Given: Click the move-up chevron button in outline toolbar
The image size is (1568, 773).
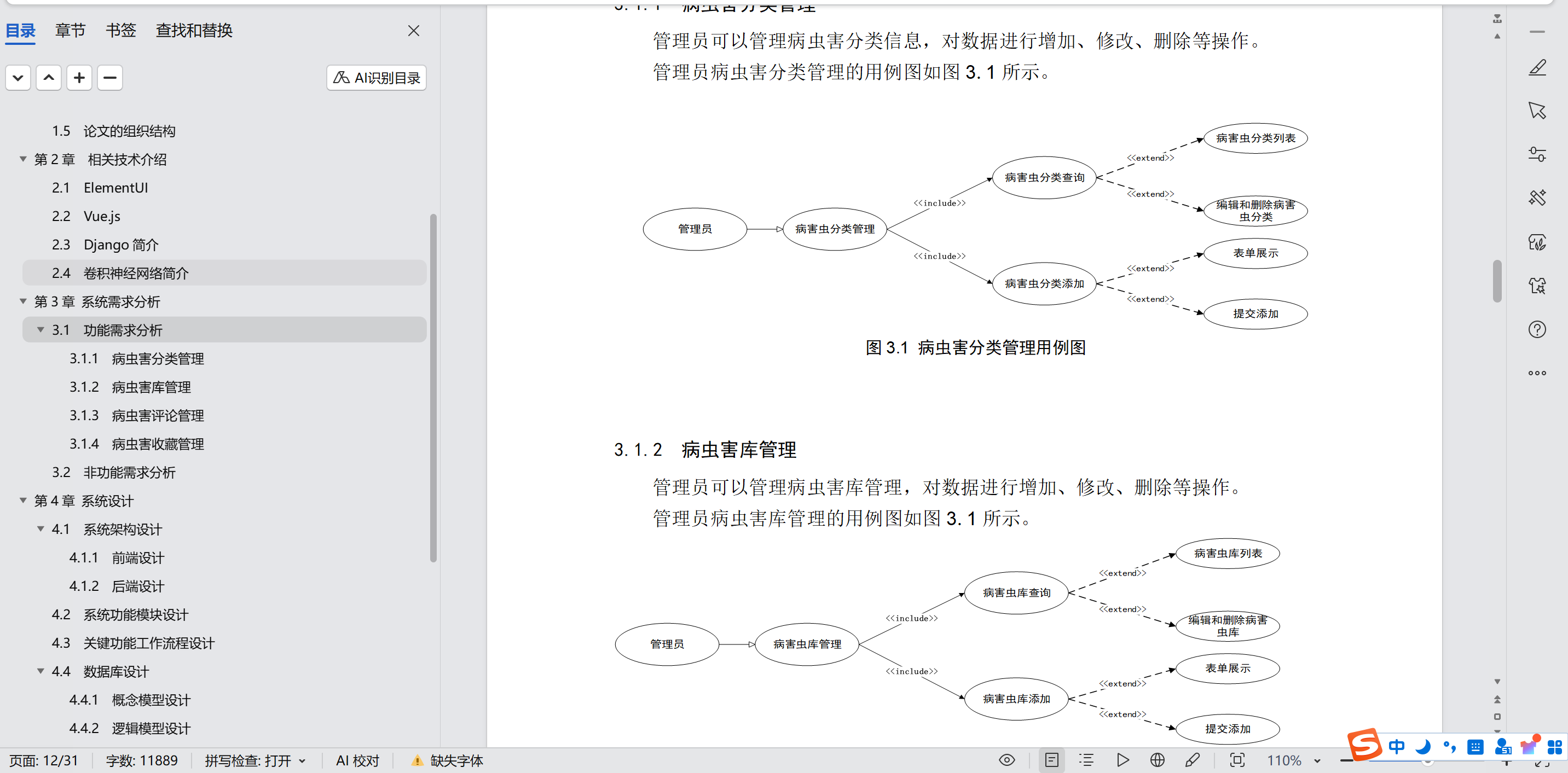Looking at the screenshot, I should [x=49, y=78].
